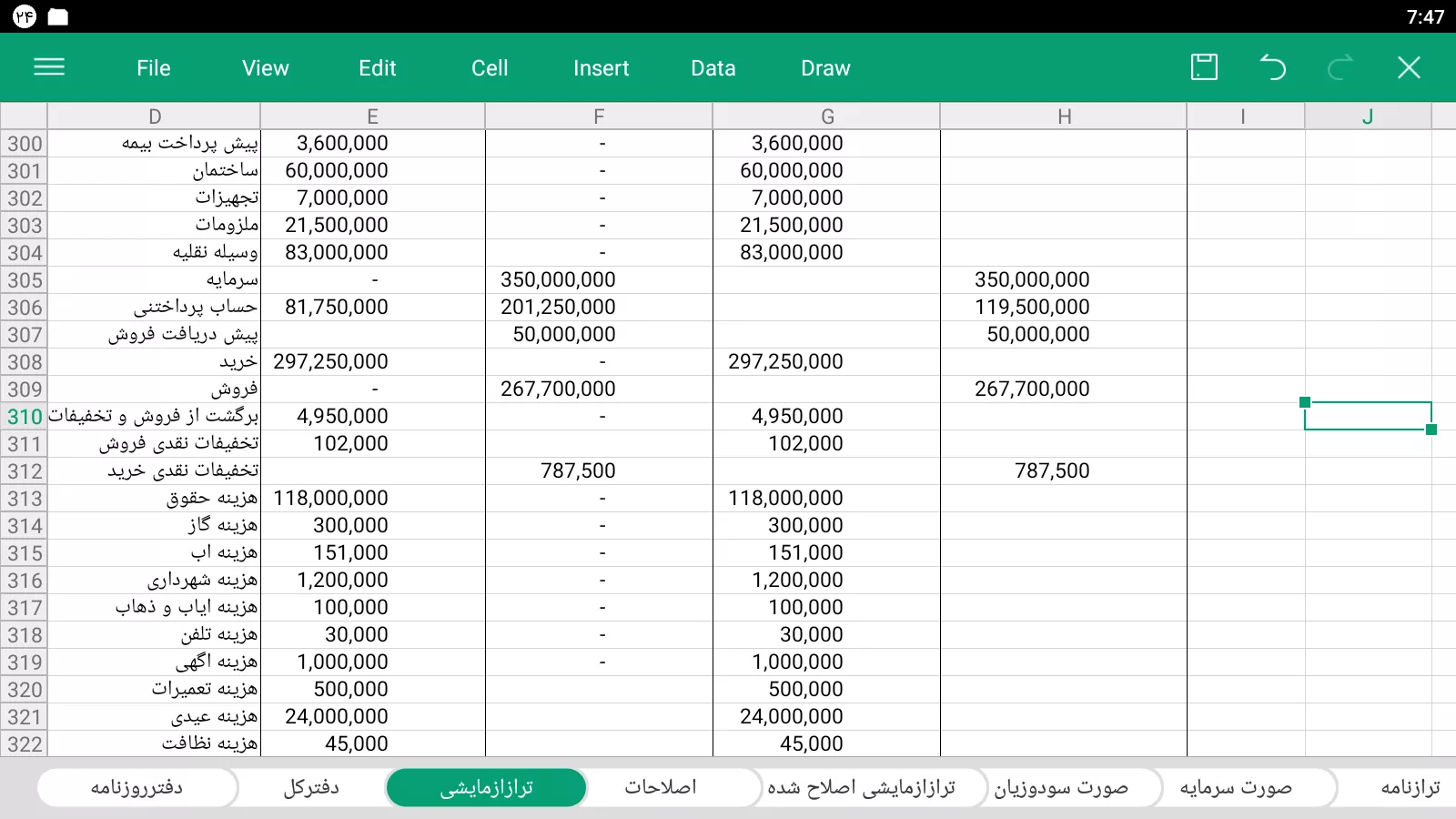Image resolution: width=1456 pixels, height=819 pixels.
Task: Switch to the اصلاحات sheet tab
Action: [661, 787]
